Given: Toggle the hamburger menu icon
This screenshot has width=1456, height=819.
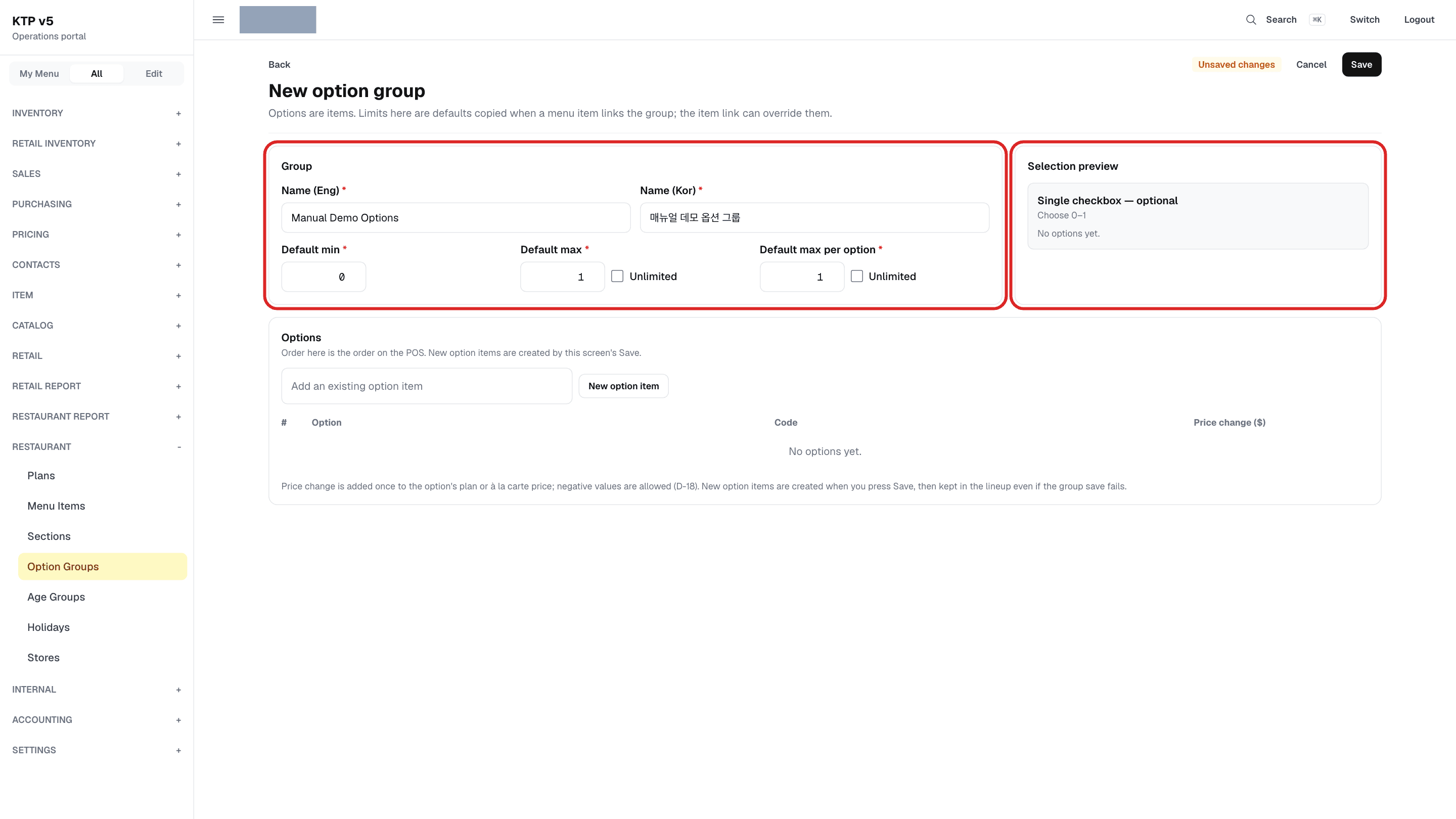Looking at the screenshot, I should click(218, 20).
